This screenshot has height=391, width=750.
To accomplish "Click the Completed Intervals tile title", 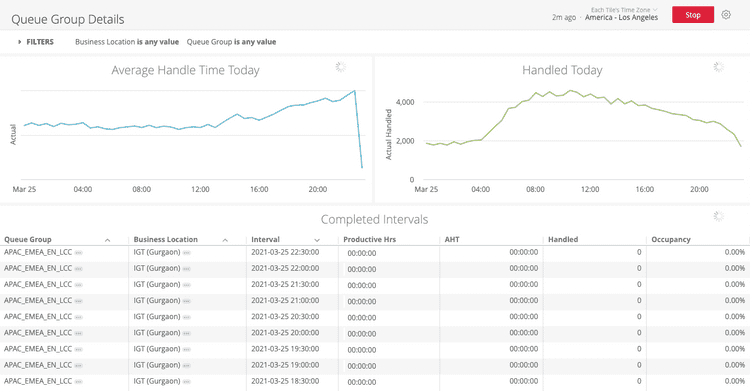I will pyautogui.click(x=374, y=220).
